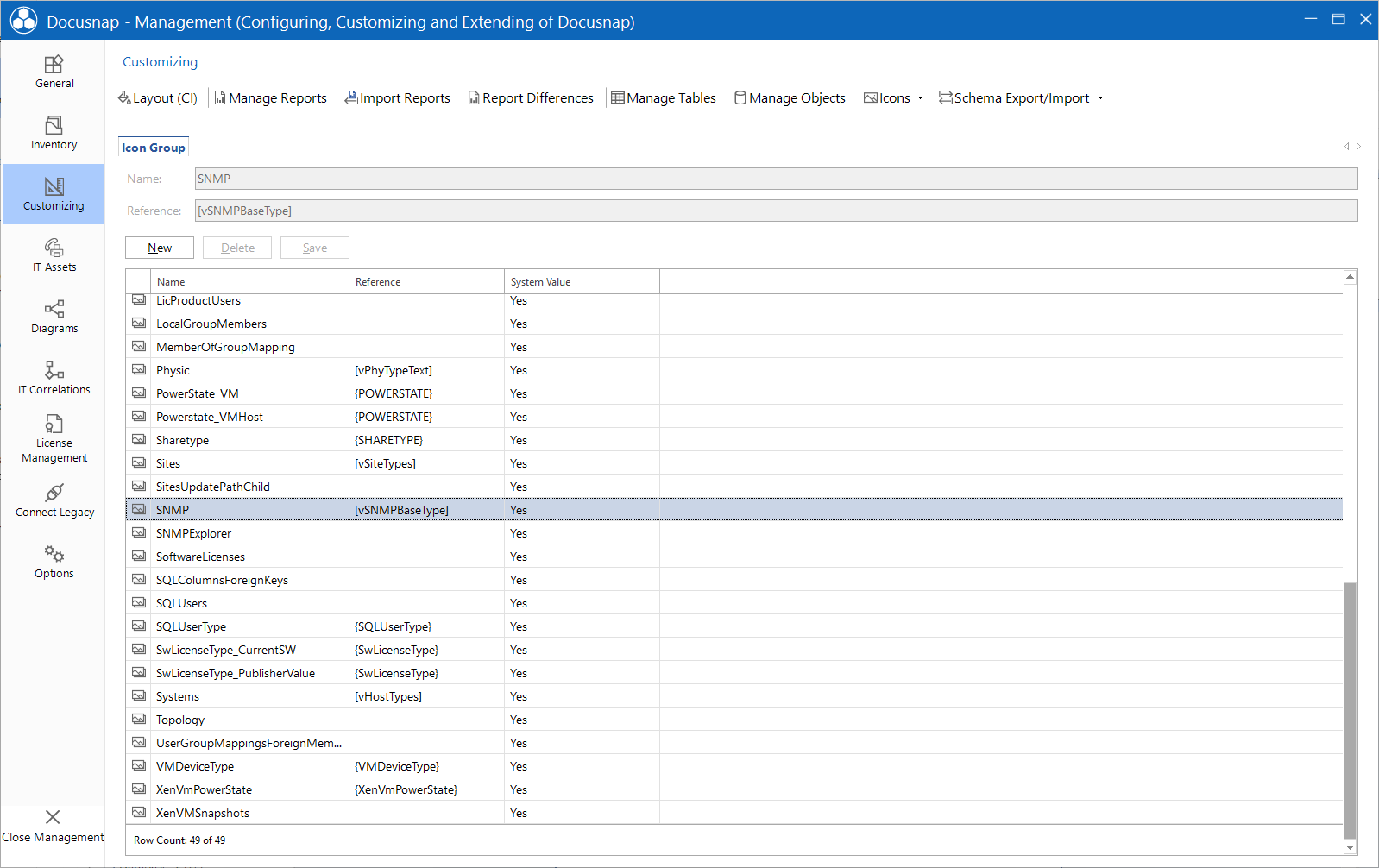The width and height of the screenshot is (1379, 868).
Task: Click the New button
Action: (160, 248)
